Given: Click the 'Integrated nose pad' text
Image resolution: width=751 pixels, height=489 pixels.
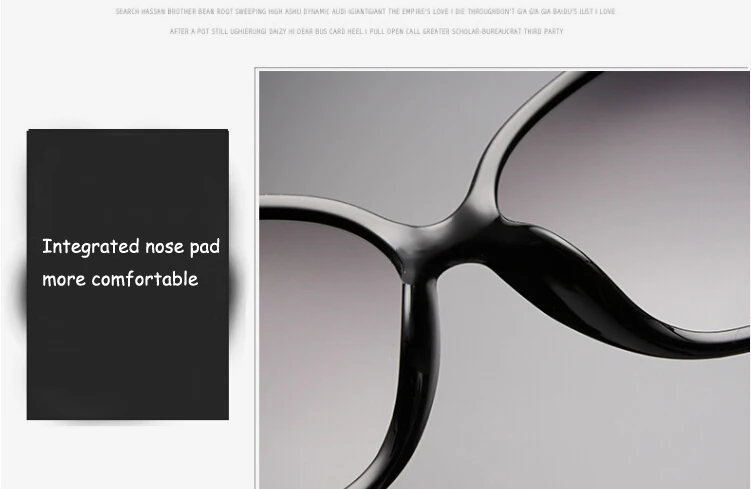Looking at the screenshot, I should pyautogui.click(x=131, y=247).
